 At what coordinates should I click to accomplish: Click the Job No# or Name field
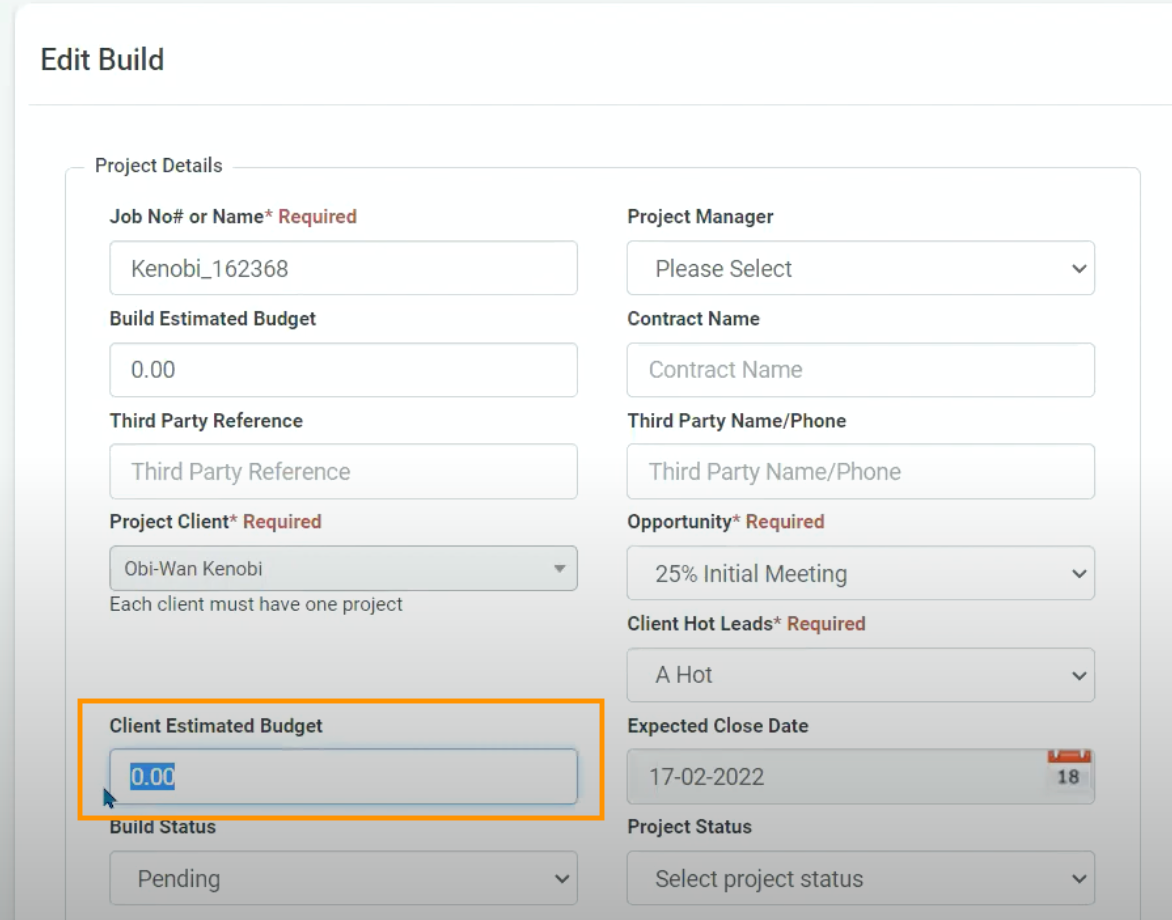click(343, 268)
